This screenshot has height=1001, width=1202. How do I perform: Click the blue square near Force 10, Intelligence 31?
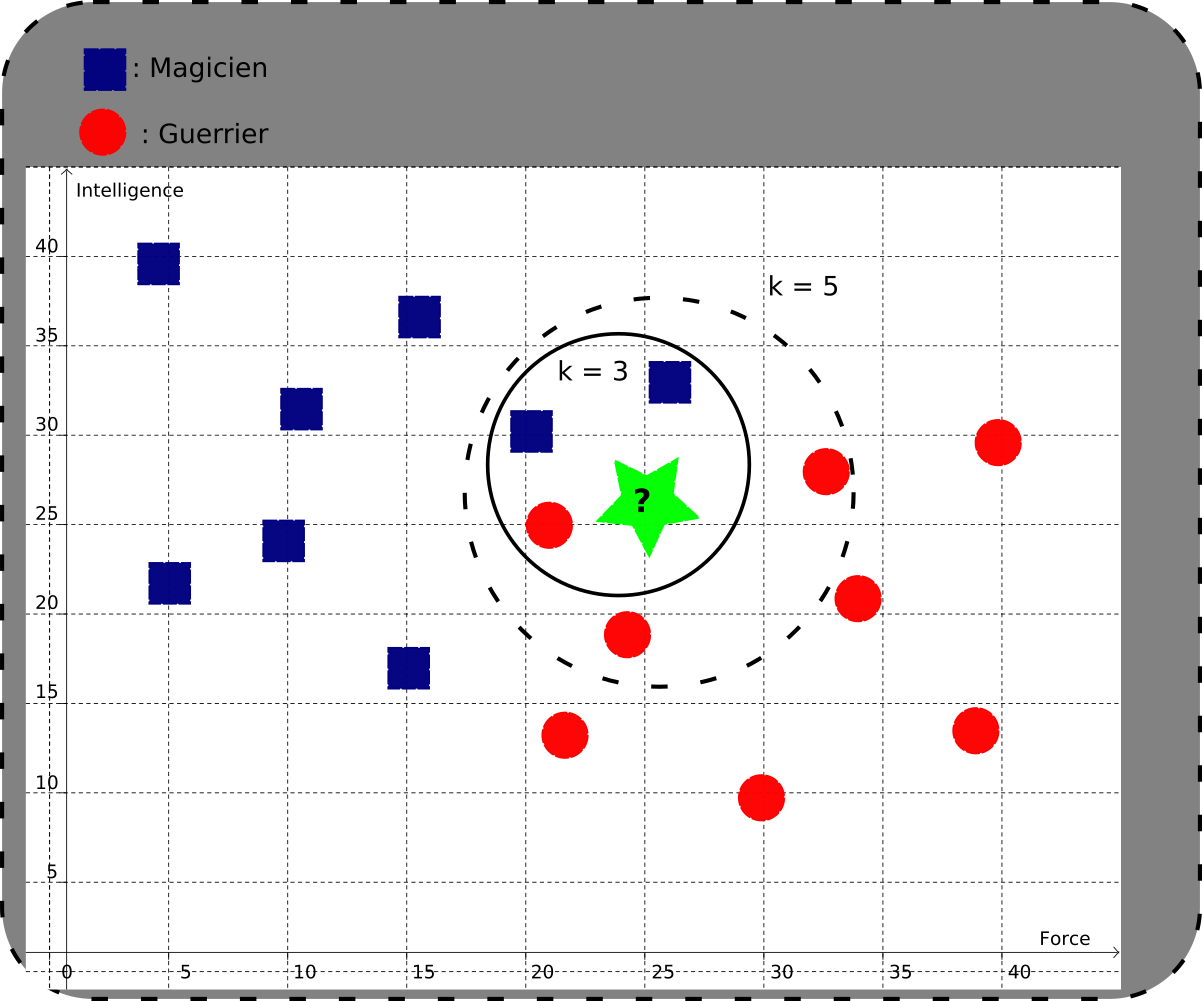tap(301, 409)
